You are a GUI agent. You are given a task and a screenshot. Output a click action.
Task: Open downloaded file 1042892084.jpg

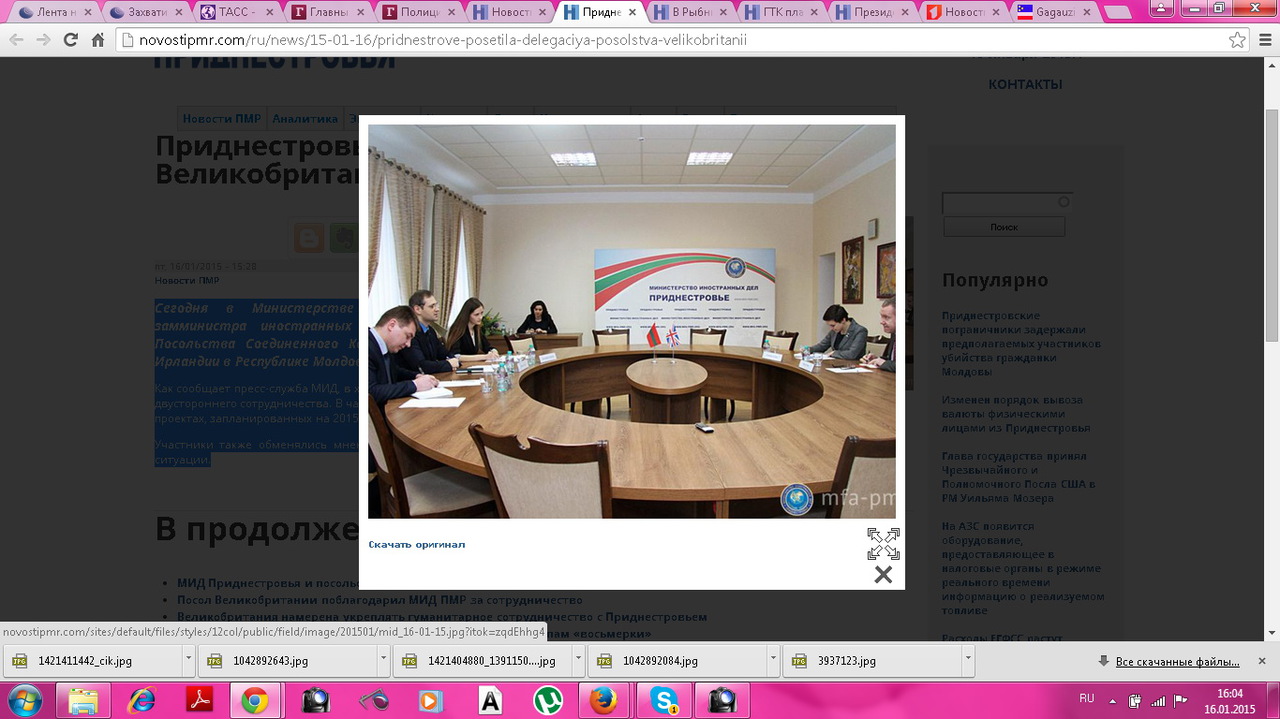(x=677, y=661)
